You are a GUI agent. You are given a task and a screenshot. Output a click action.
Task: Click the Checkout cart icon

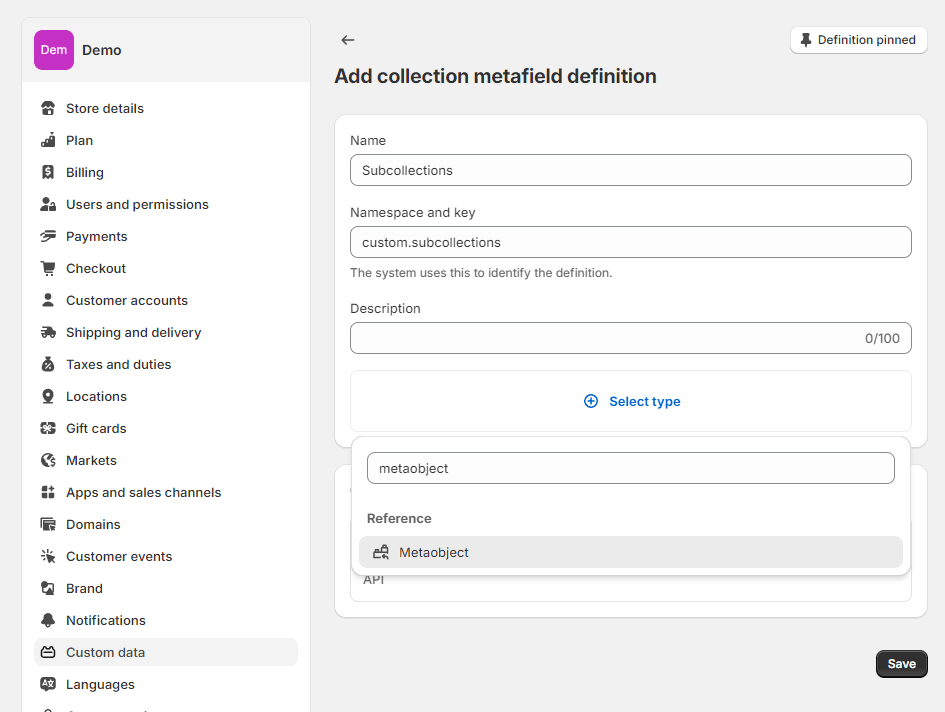(48, 268)
